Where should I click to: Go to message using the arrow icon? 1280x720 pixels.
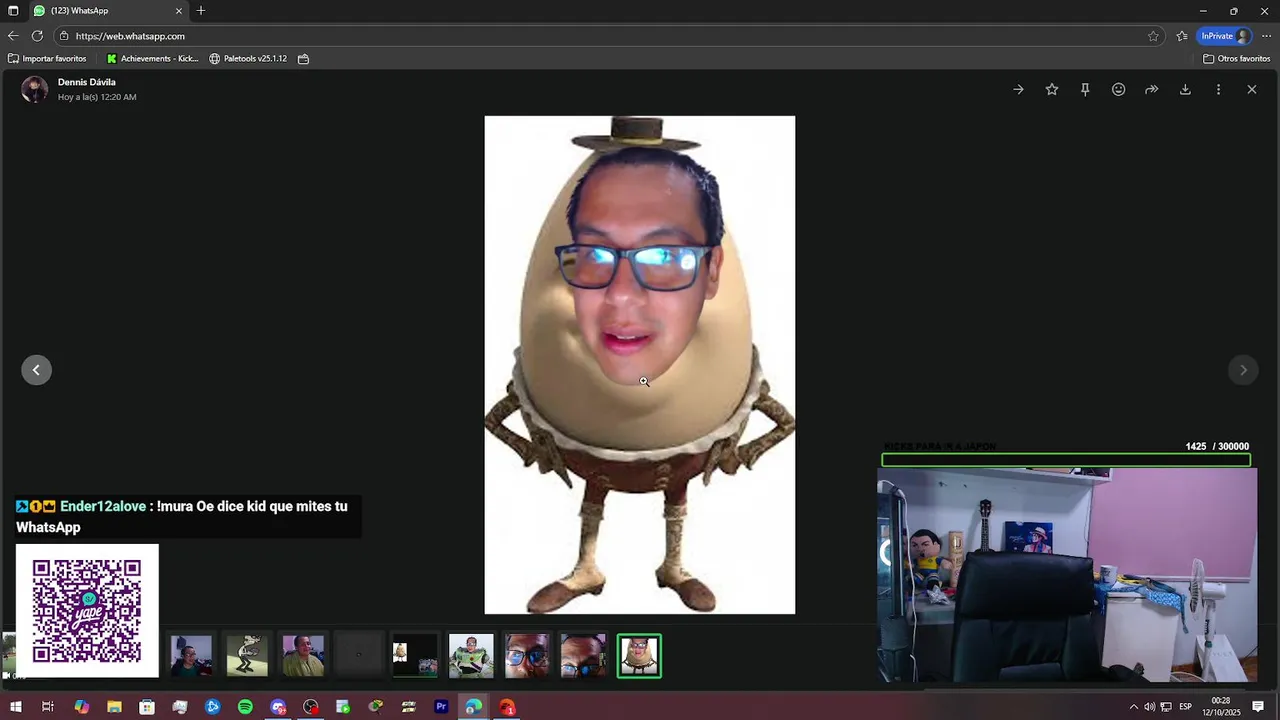point(1018,89)
